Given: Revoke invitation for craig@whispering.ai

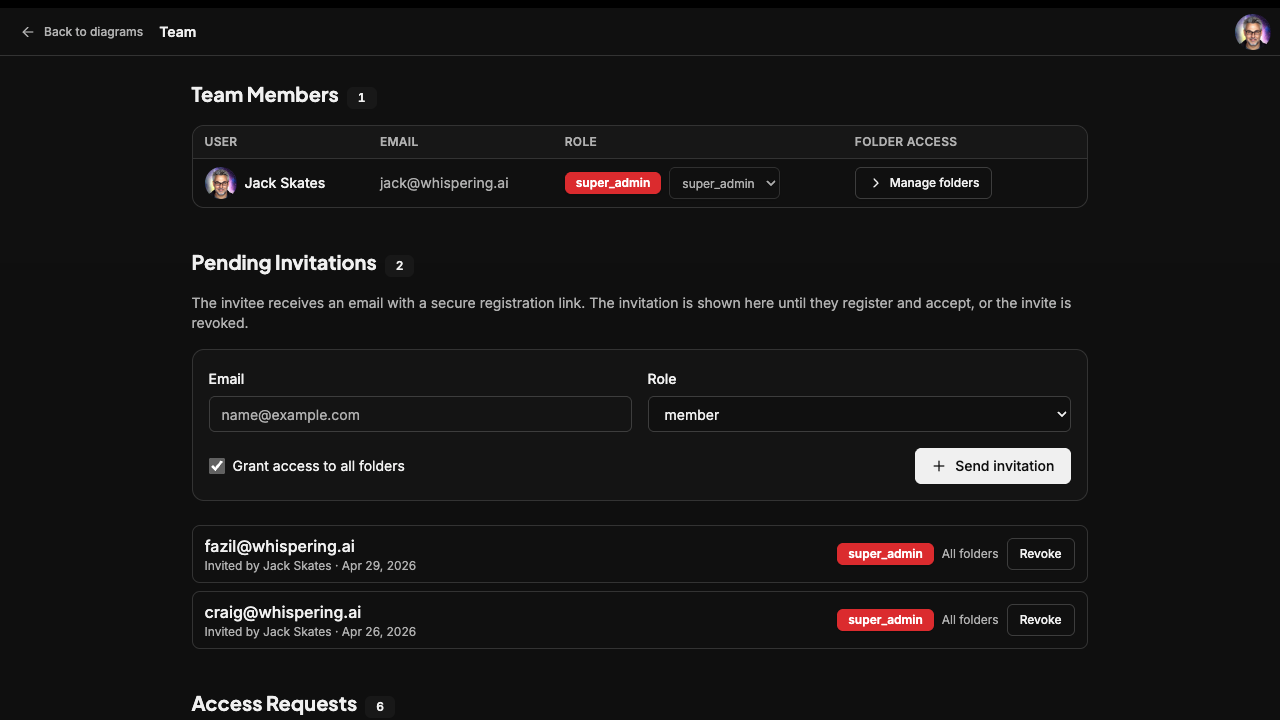Looking at the screenshot, I should click(1040, 620).
